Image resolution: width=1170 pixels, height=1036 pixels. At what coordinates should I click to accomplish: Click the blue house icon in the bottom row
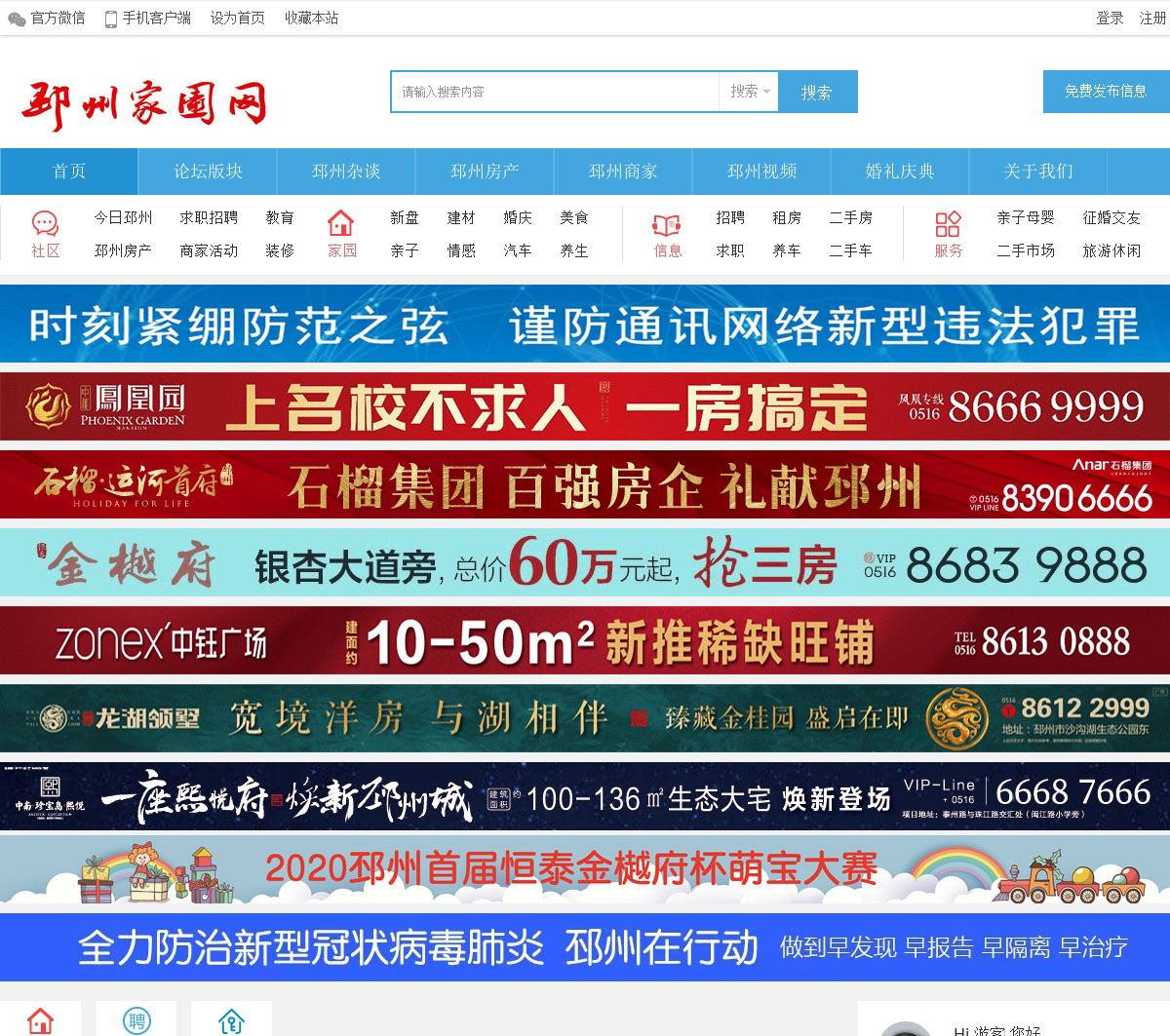point(231,1021)
